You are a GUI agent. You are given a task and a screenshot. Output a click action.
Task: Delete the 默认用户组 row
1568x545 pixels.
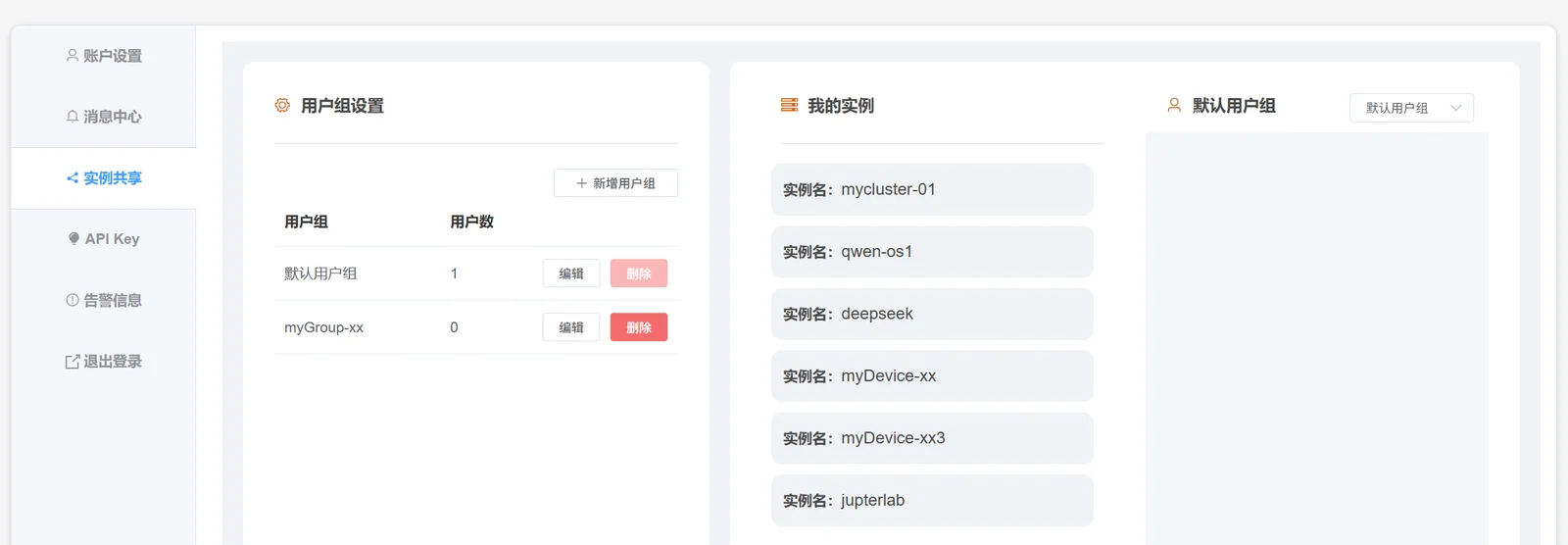click(639, 273)
